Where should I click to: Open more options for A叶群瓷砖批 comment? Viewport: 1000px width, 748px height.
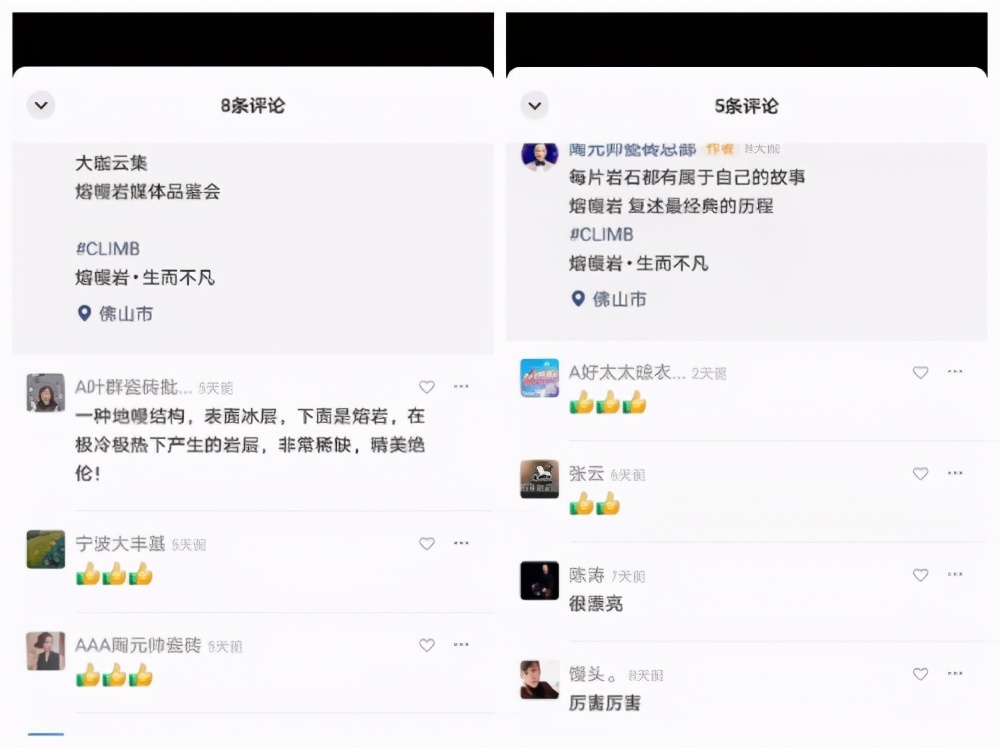(x=461, y=386)
